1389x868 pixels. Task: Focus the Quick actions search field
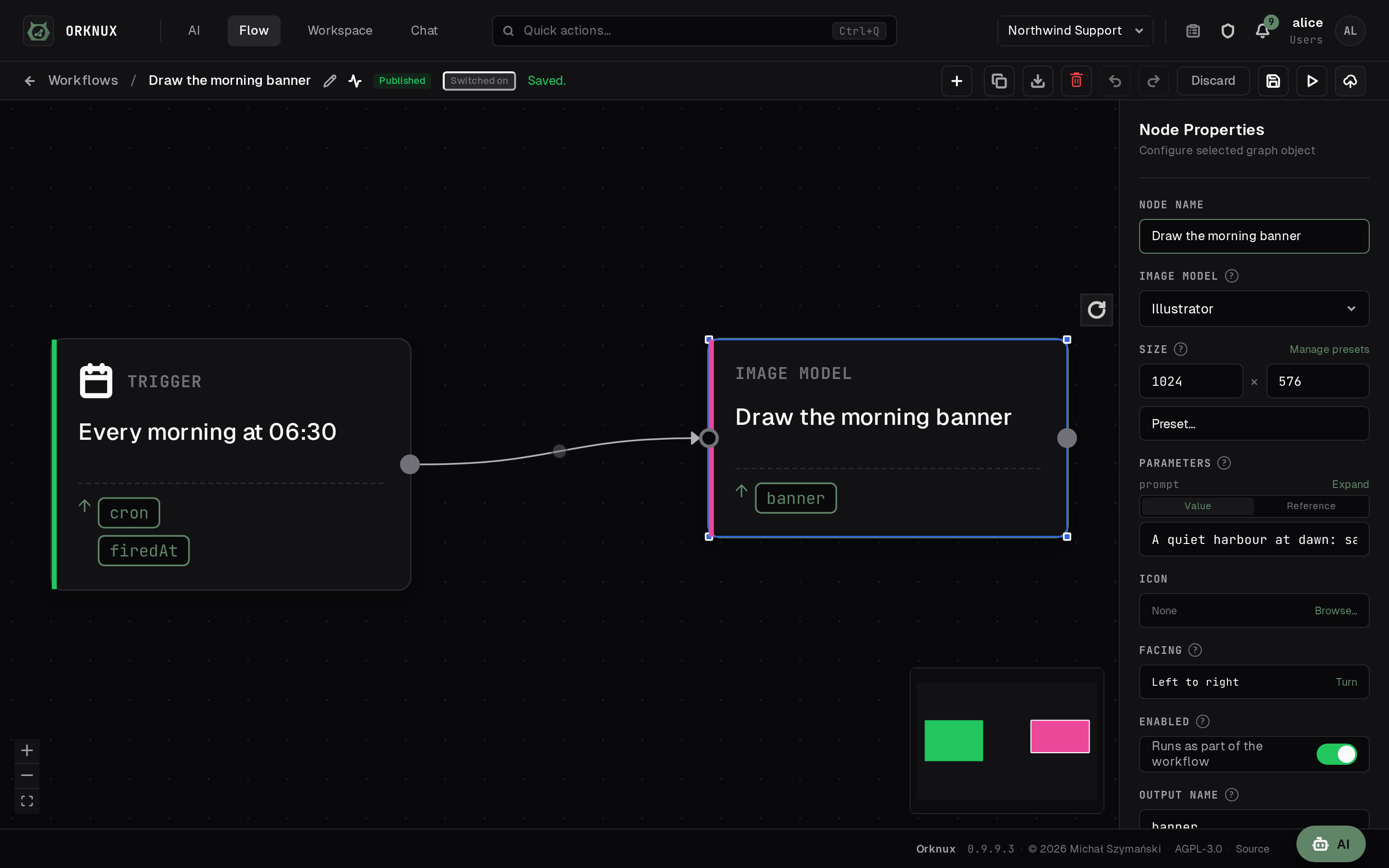tap(694, 31)
